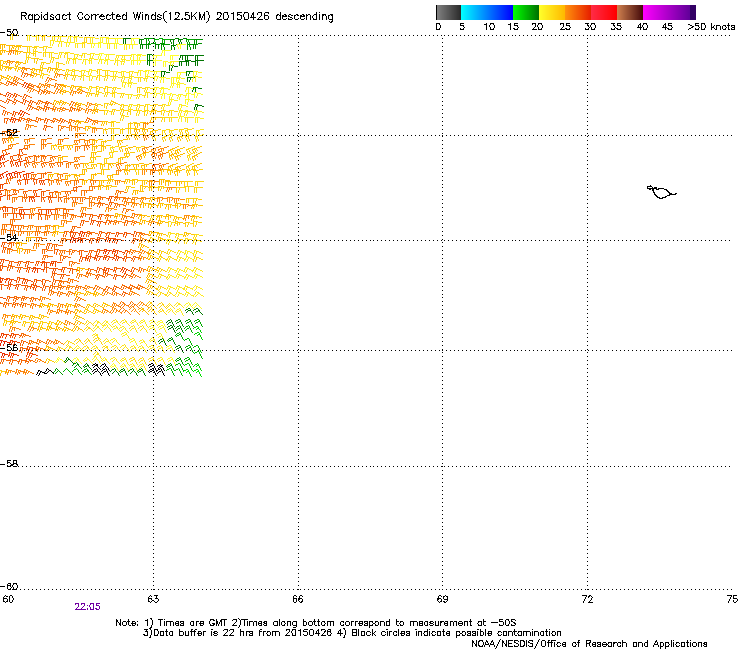Click the longitude label '66'
This screenshot has height=650, width=740.
[x=298, y=599]
